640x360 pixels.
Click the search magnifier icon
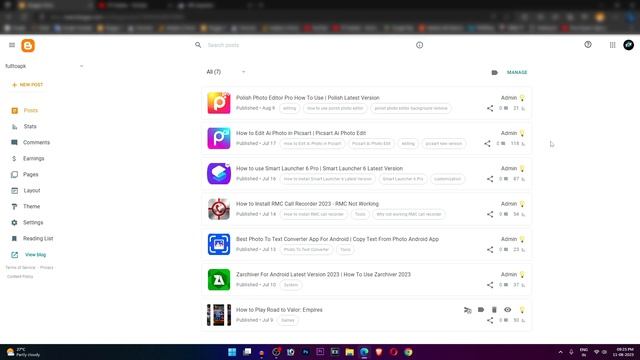pos(198,45)
